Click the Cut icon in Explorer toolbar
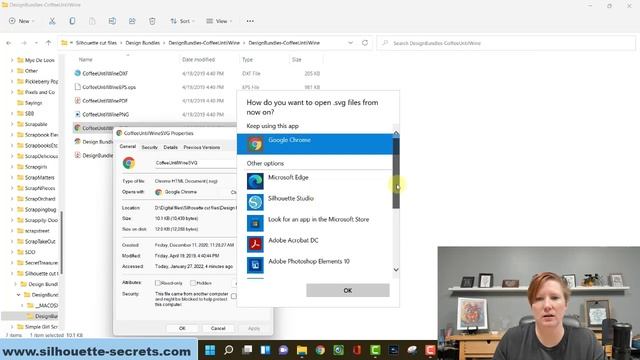 coord(52,21)
